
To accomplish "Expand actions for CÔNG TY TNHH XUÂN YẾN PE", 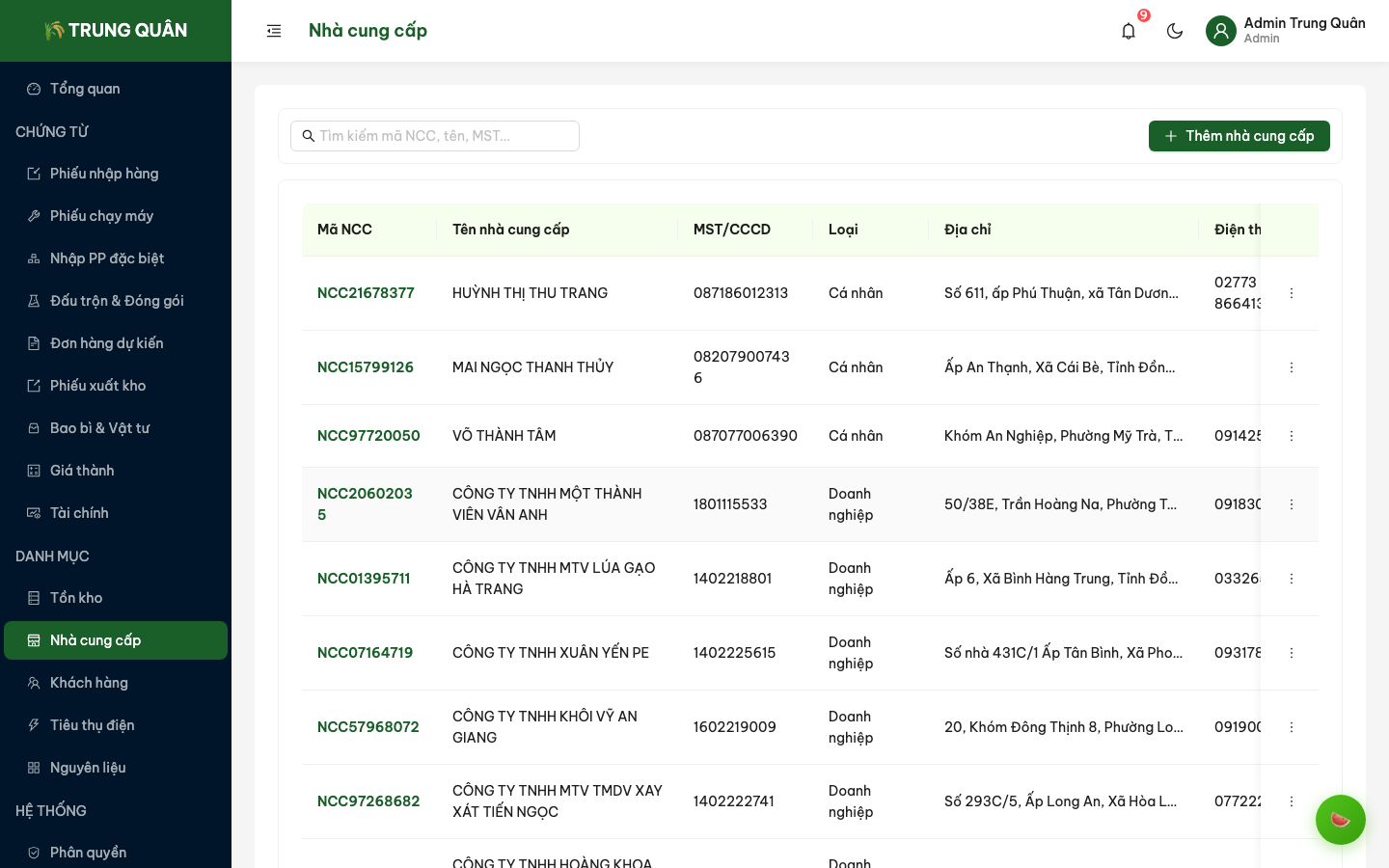I will pyautogui.click(x=1292, y=653).
